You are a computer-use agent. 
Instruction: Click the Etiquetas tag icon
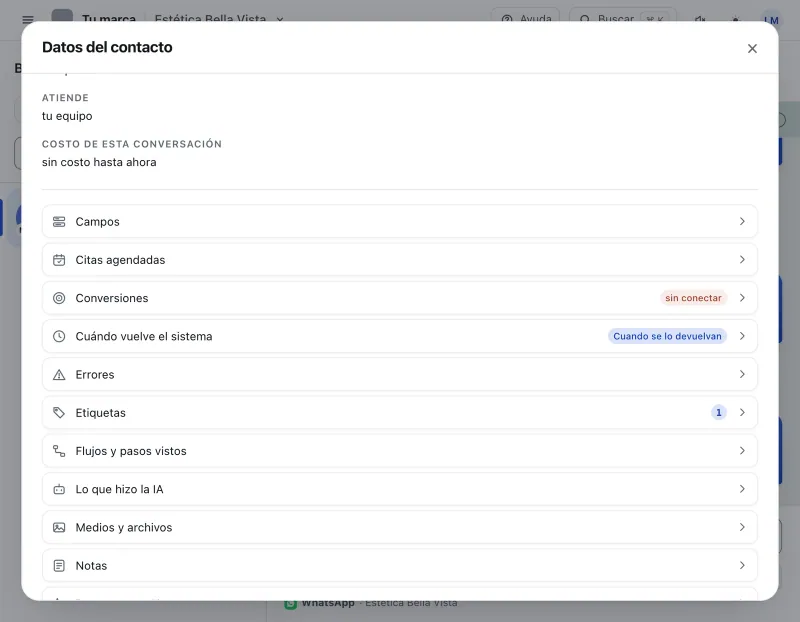59,413
